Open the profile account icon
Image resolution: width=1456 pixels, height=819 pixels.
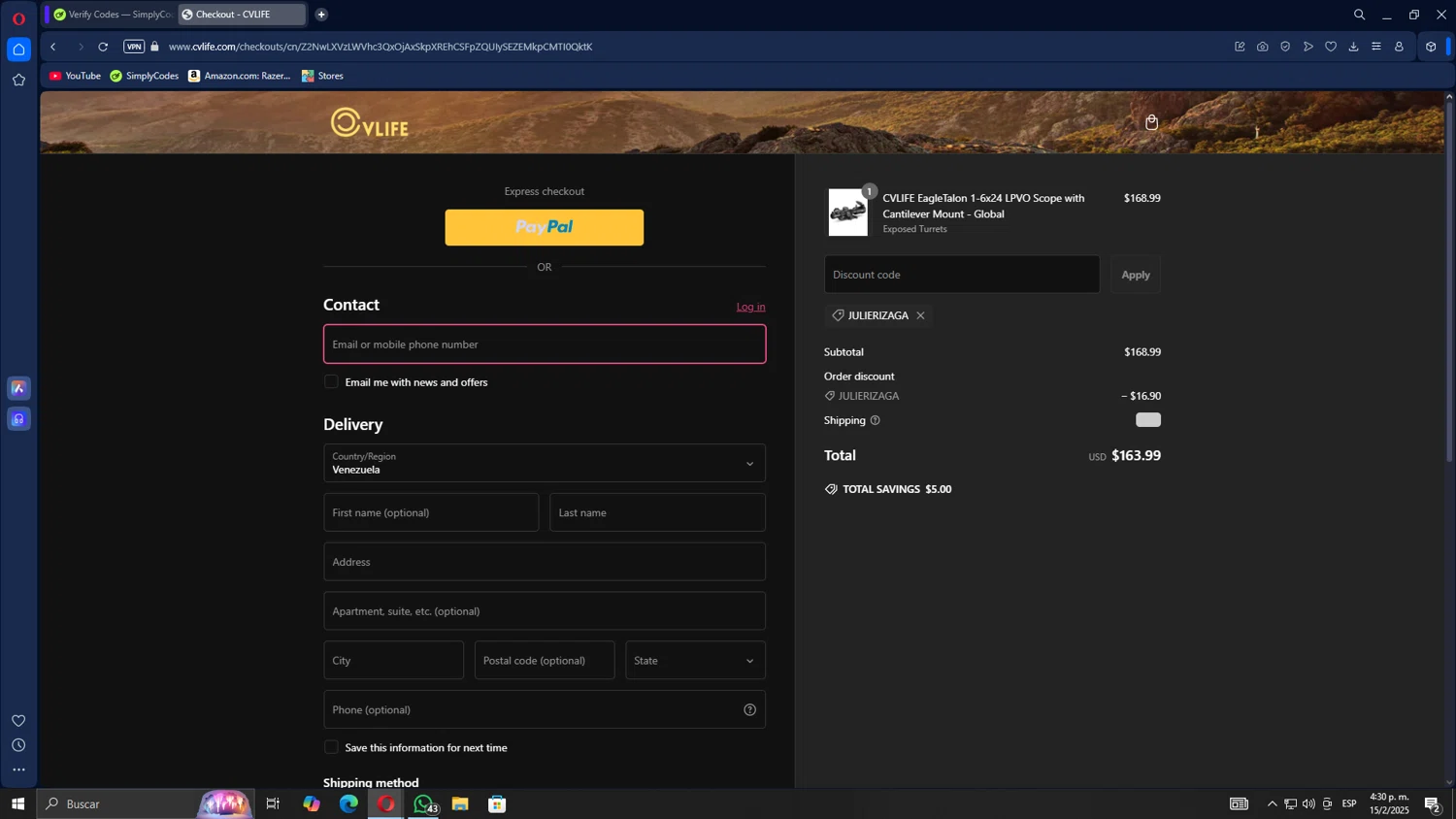[1399, 47]
